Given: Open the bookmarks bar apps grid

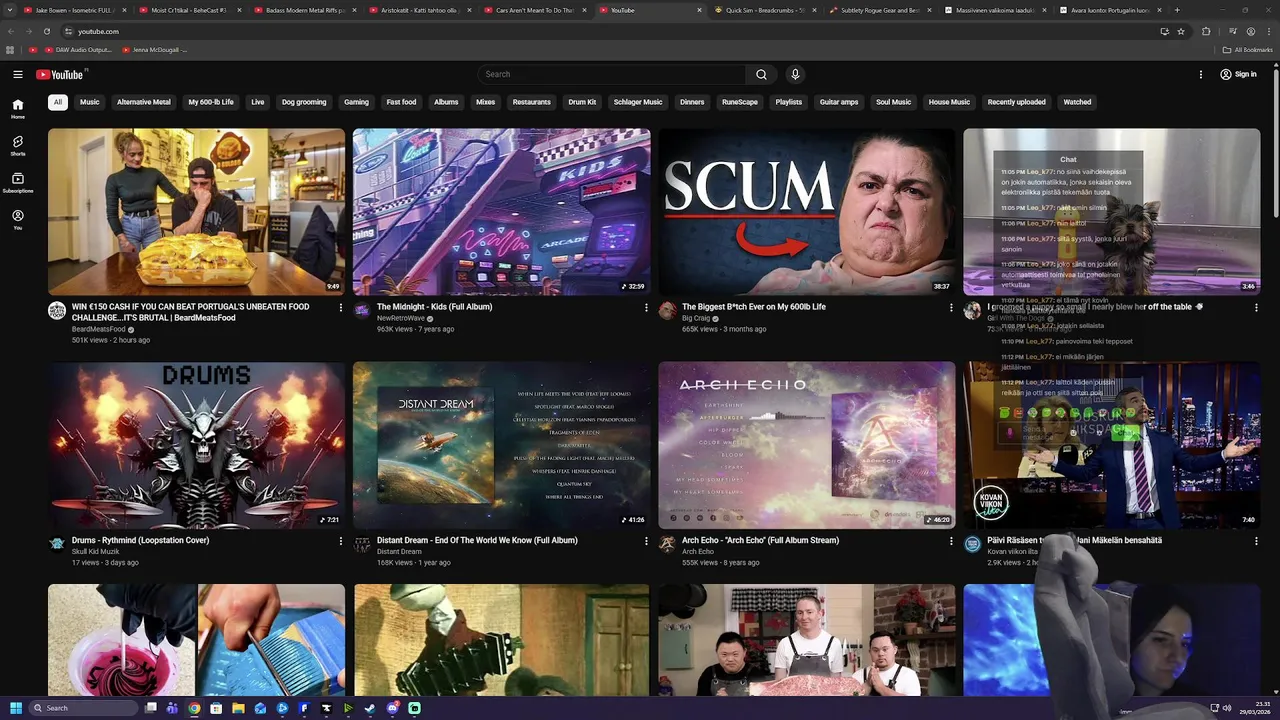Looking at the screenshot, I should pyautogui.click(x=10, y=49).
